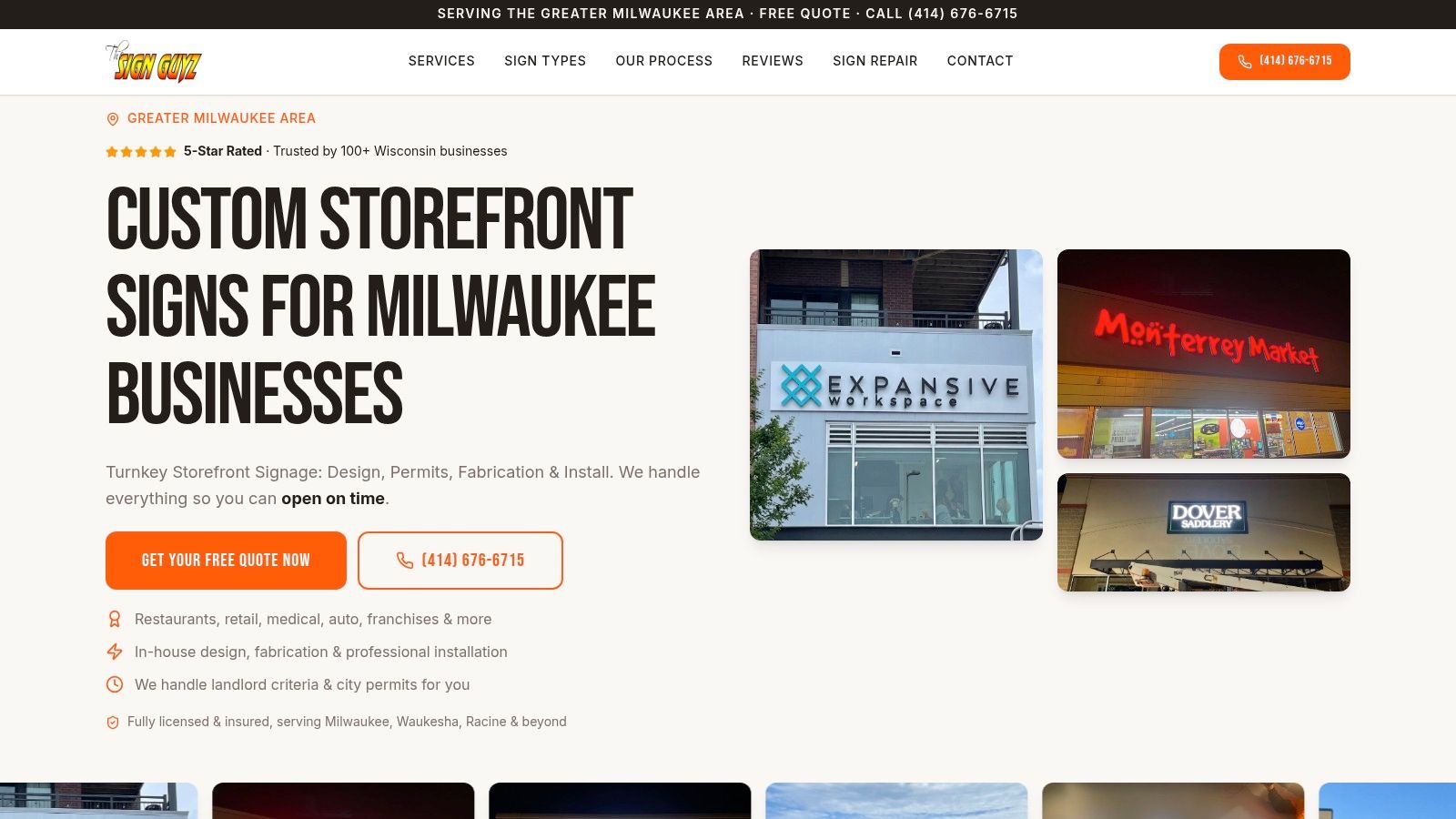Click the shield icon beside Fully licensed & insured

coord(113,723)
